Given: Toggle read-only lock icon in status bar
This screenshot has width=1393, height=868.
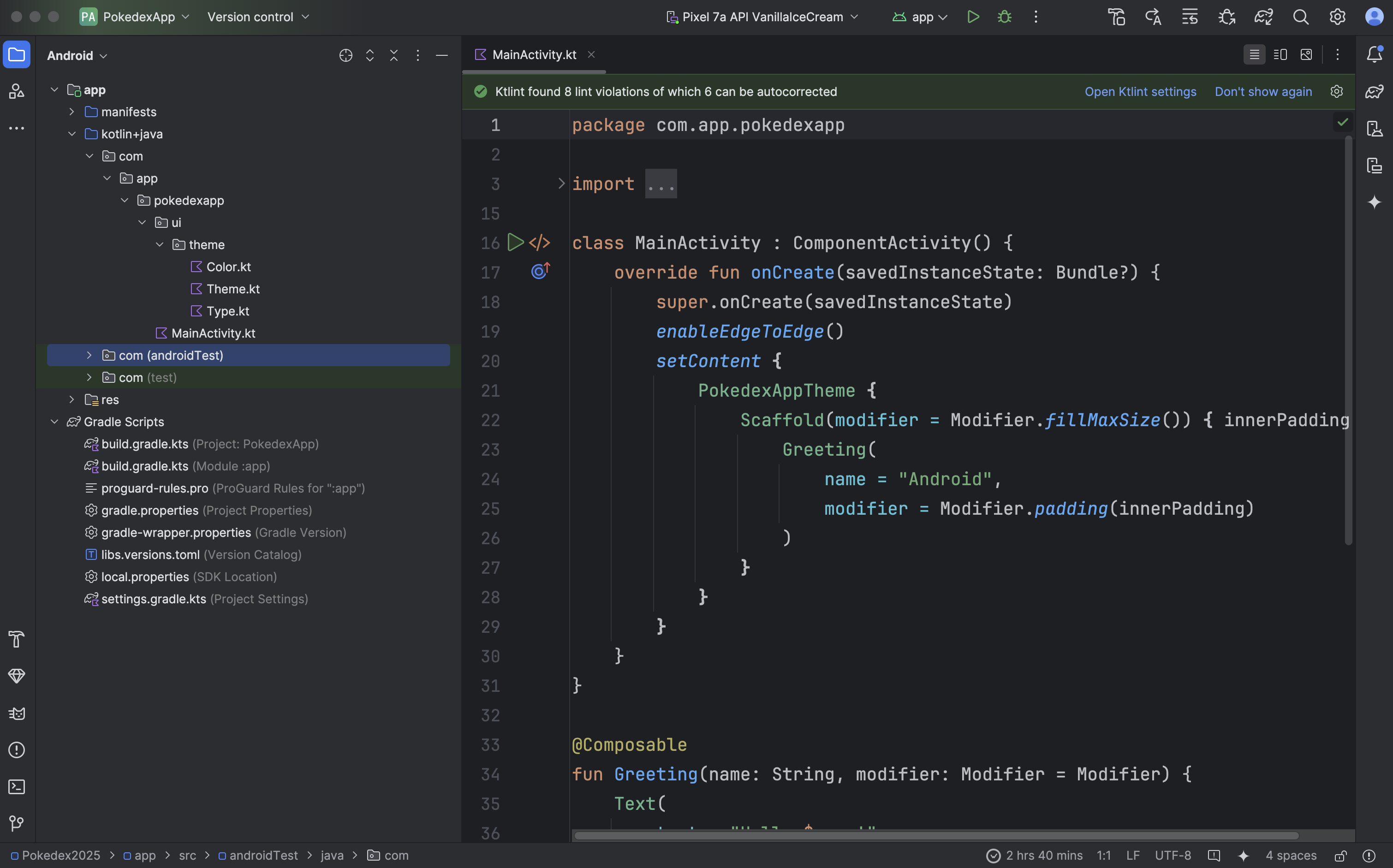Looking at the screenshot, I should click(1341, 856).
